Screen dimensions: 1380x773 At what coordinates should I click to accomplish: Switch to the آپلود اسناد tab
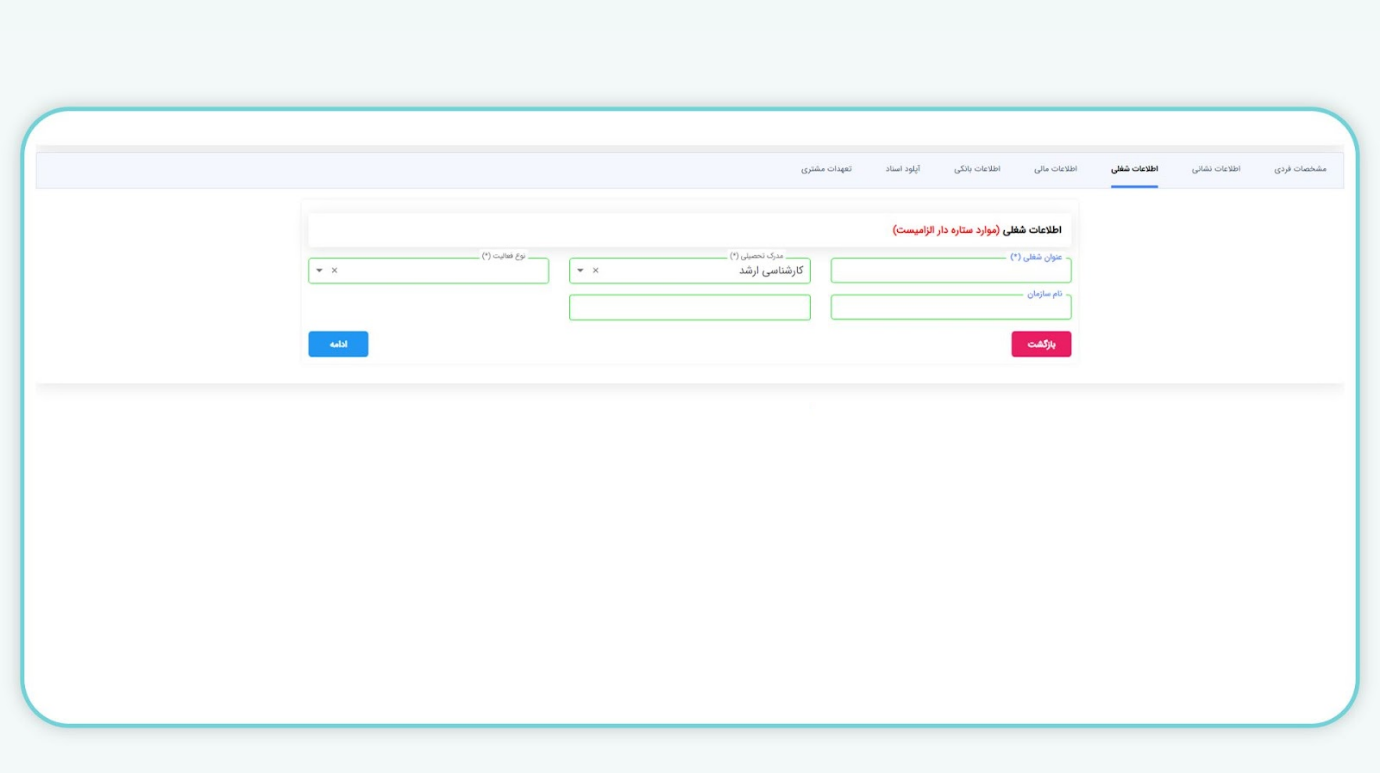902,169
